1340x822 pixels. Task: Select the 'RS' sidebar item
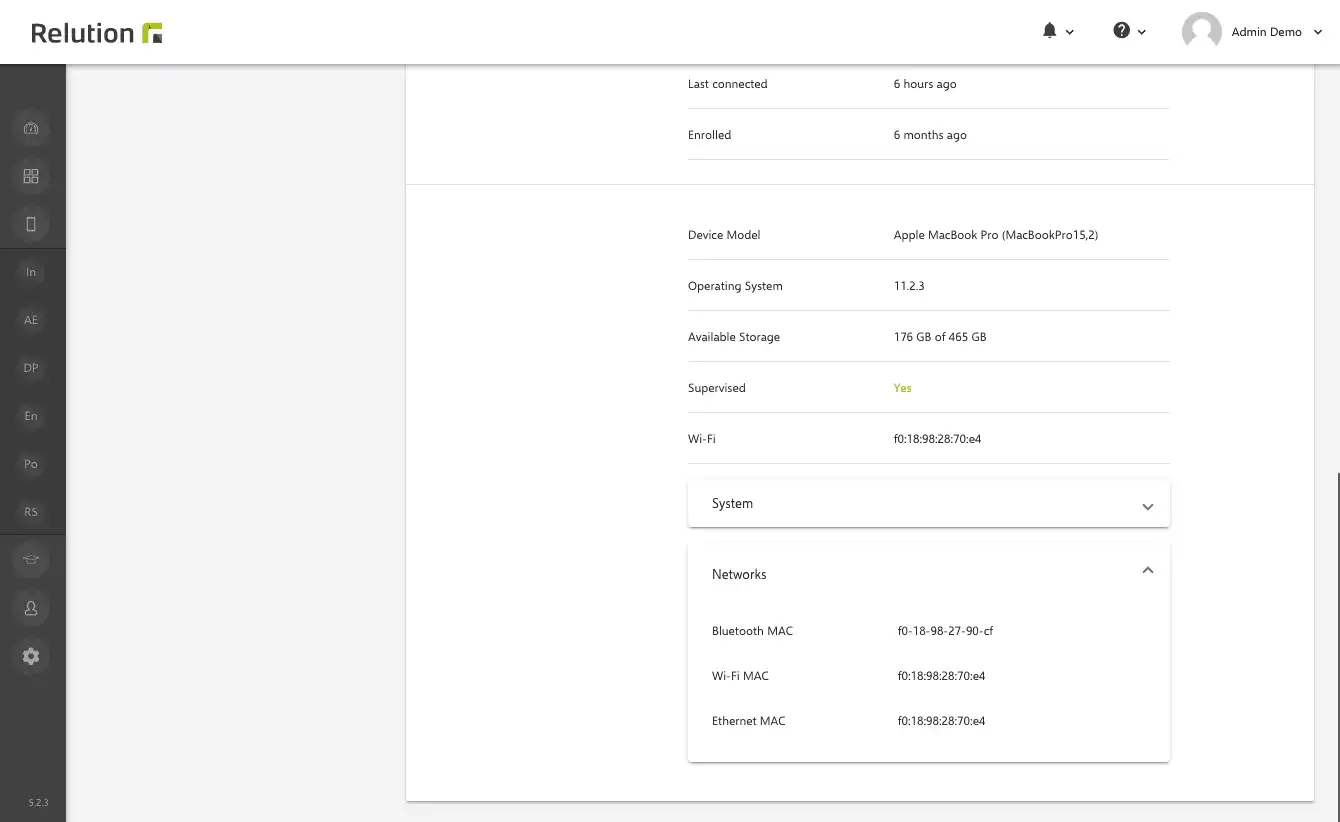click(31, 512)
